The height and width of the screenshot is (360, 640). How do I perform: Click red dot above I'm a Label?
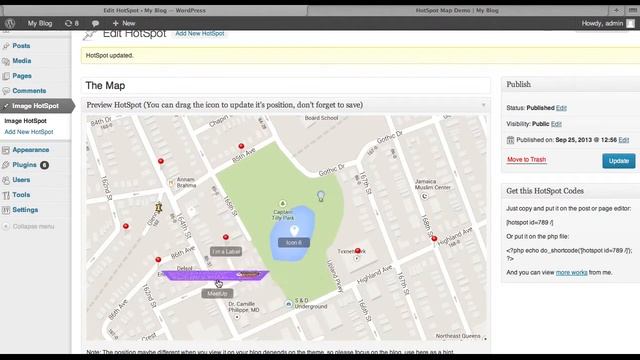tap(226, 237)
